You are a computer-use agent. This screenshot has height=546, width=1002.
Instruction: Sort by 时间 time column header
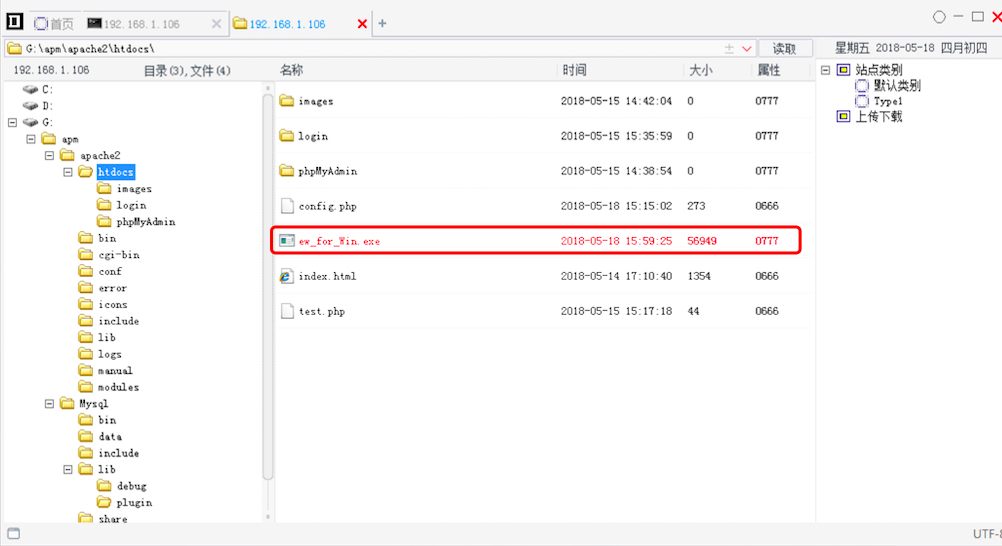click(x=574, y=70)
